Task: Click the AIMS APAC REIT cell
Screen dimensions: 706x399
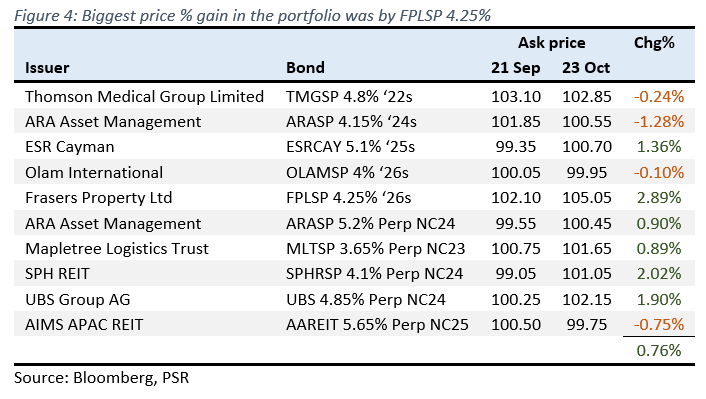Action: (x=84, y=325)
